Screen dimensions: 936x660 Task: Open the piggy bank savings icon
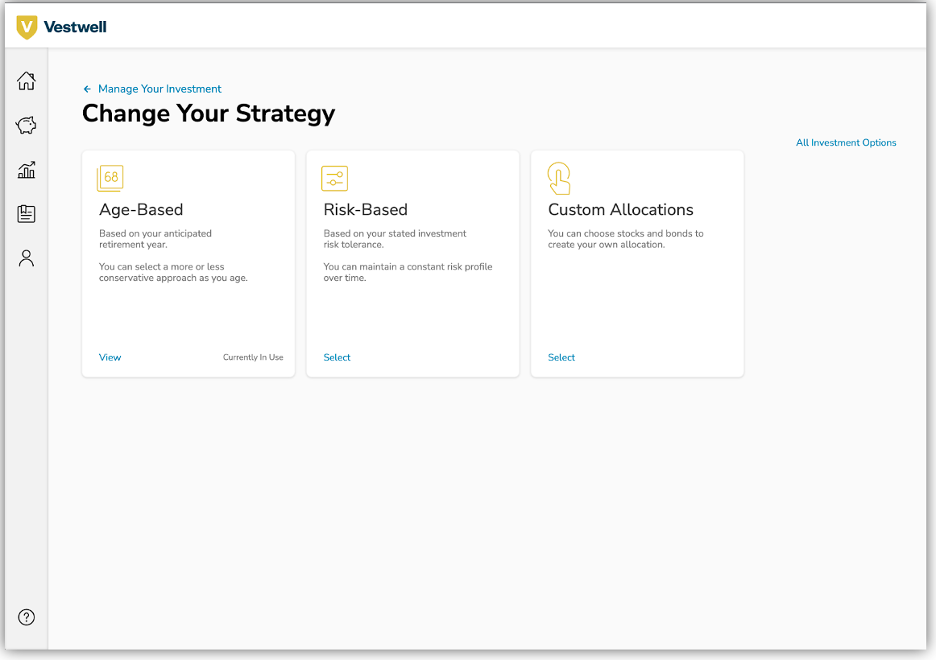pos(26,125)
